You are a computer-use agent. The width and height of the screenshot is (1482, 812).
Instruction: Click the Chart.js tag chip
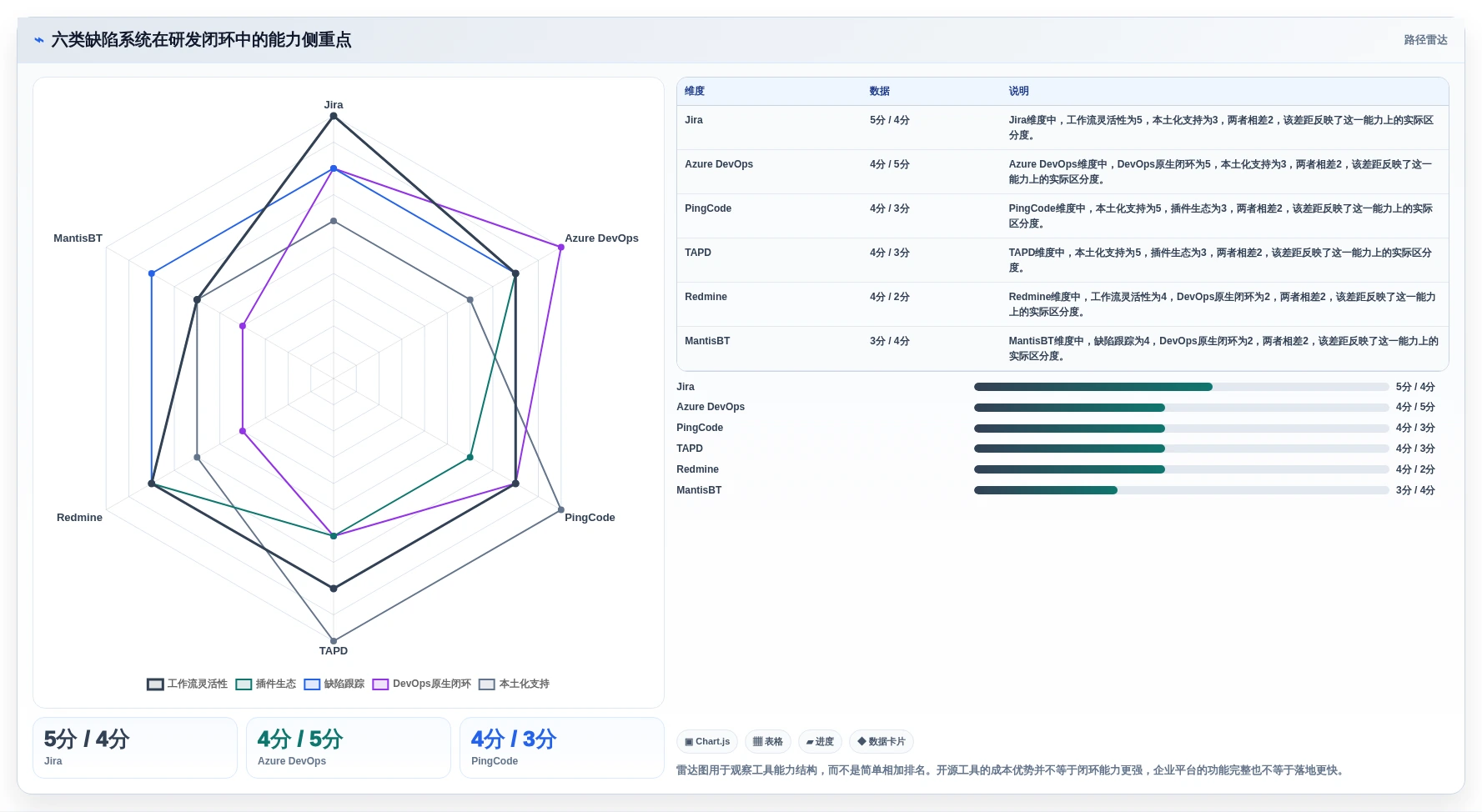707,741
